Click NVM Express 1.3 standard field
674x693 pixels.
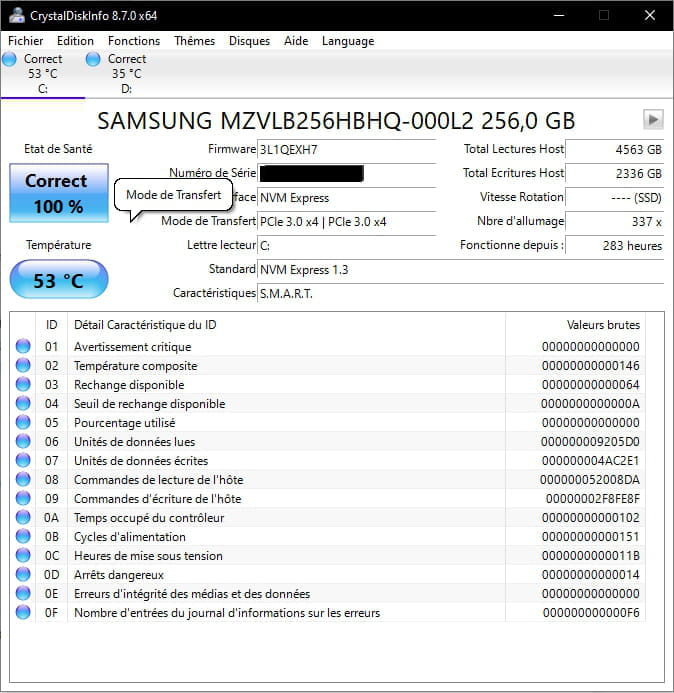coord(461,270)
